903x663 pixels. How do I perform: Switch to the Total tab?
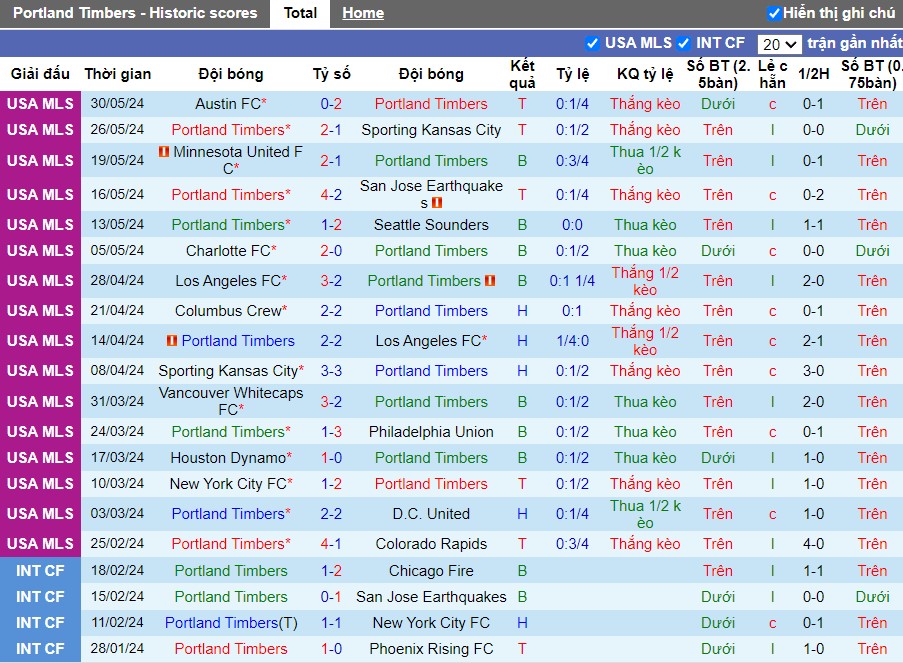coord(300,13)
